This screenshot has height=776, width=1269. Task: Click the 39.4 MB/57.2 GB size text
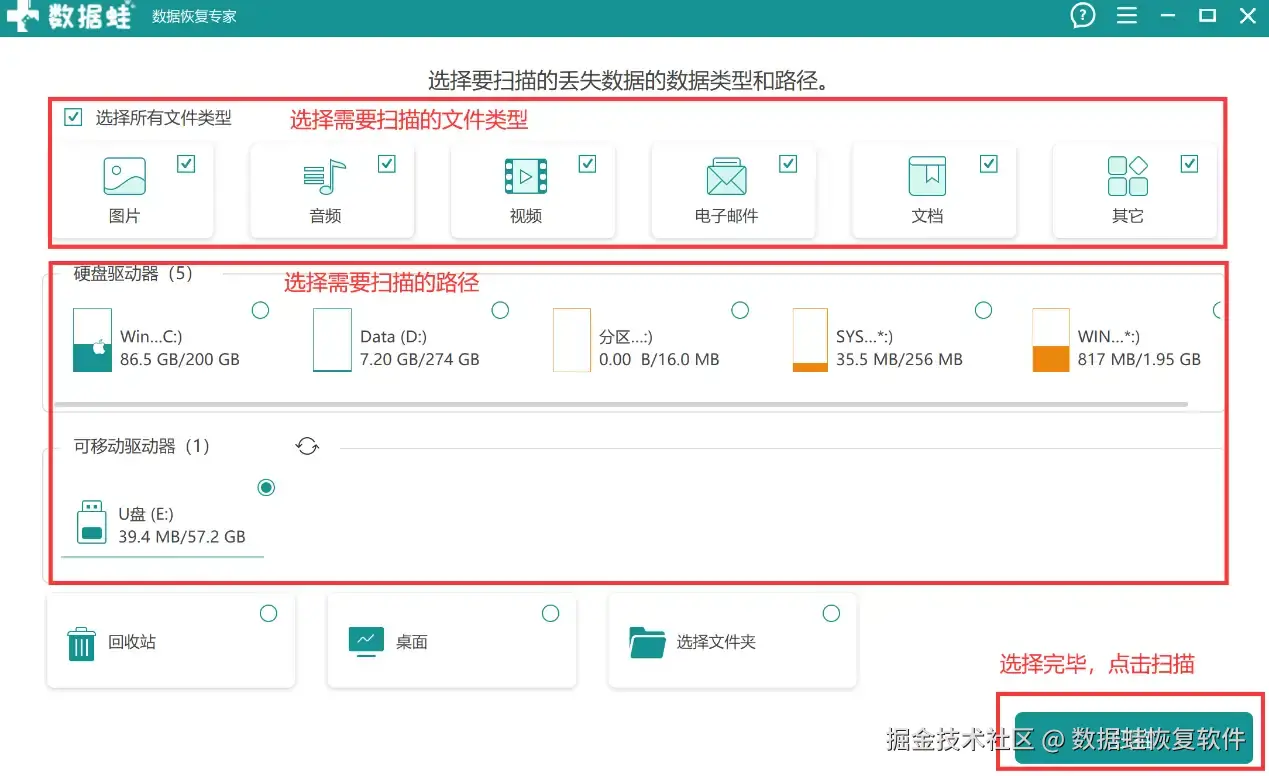(182, 536)
